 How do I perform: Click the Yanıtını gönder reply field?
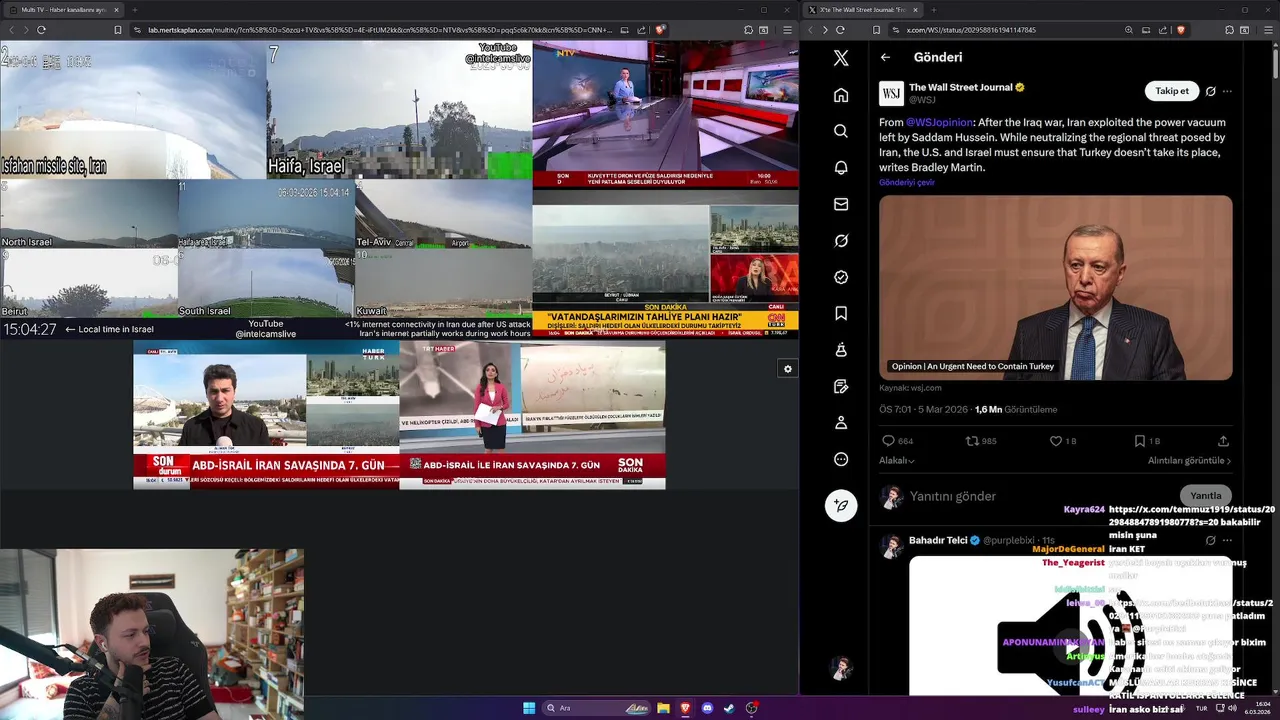pyautogui.click(x=1040, y=496)
